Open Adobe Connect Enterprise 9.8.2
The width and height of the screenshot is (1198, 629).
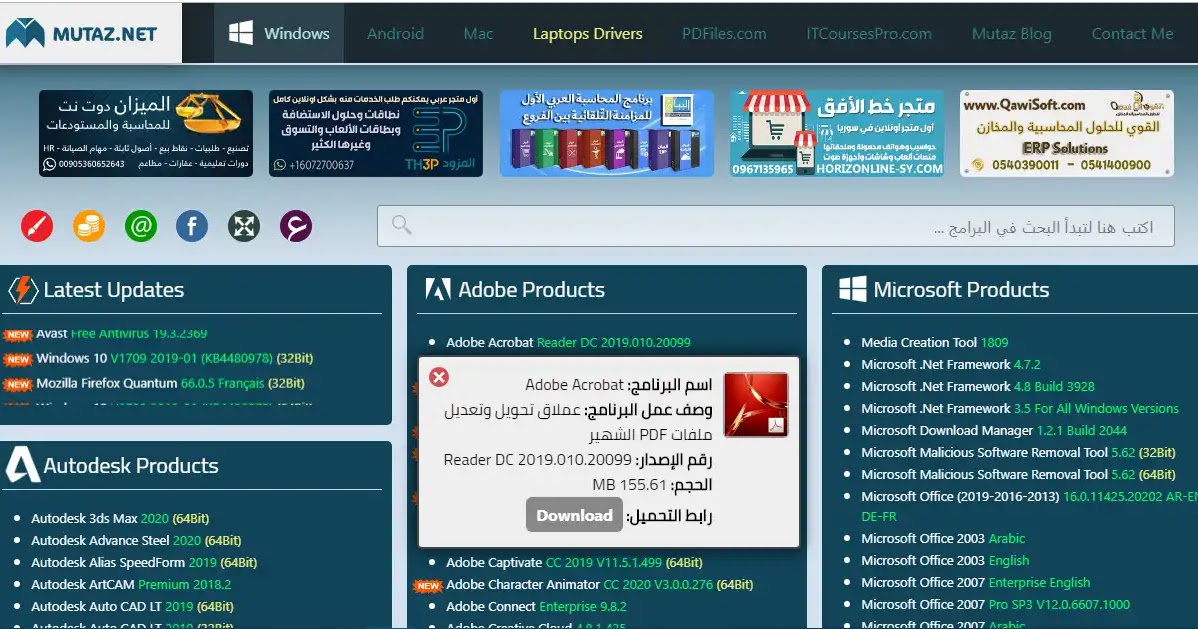[536, 606]
